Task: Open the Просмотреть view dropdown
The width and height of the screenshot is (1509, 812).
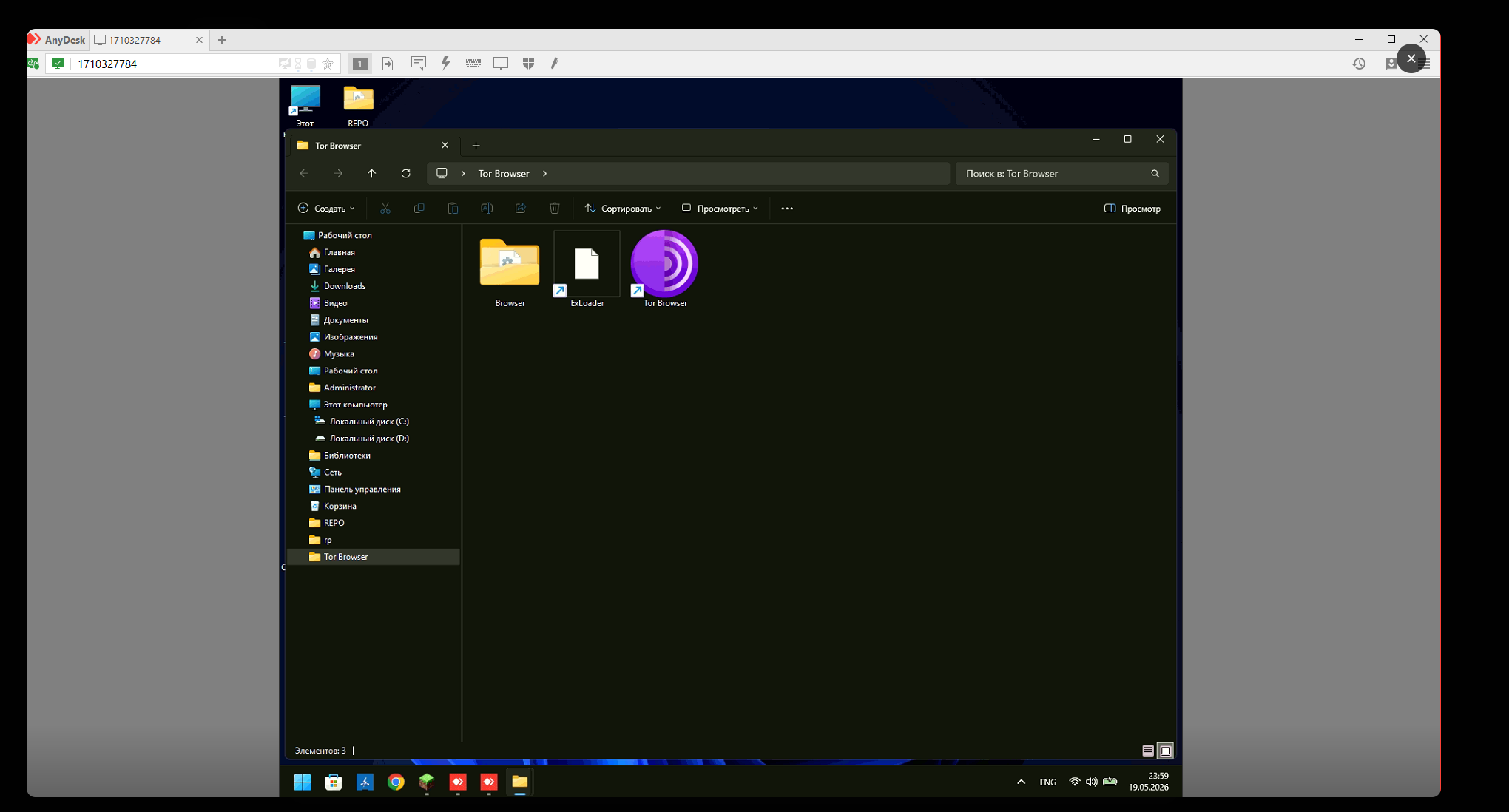Action: [720, 209]
